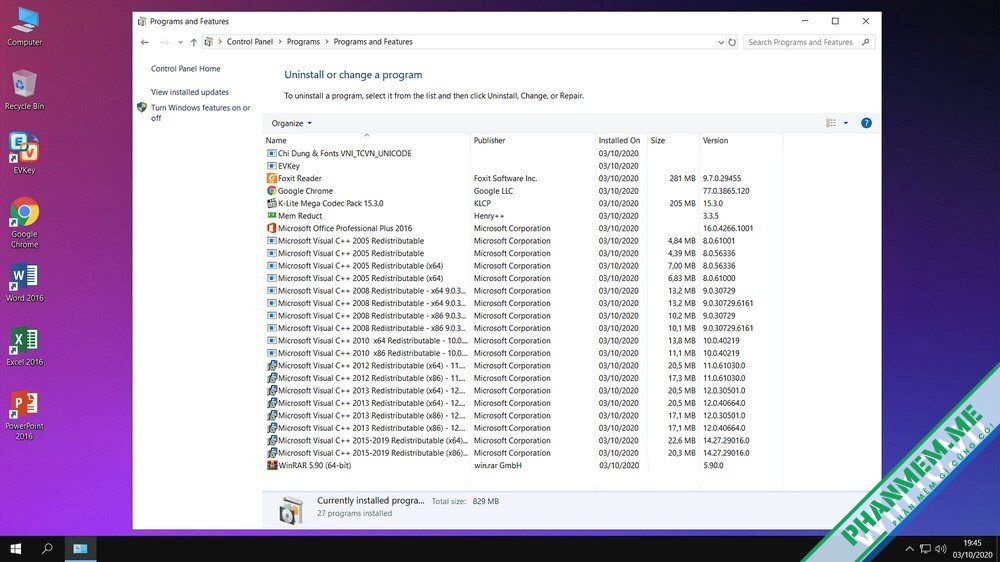
Task: Click the Foxit Reader program icon
Action: click(272, 179)
